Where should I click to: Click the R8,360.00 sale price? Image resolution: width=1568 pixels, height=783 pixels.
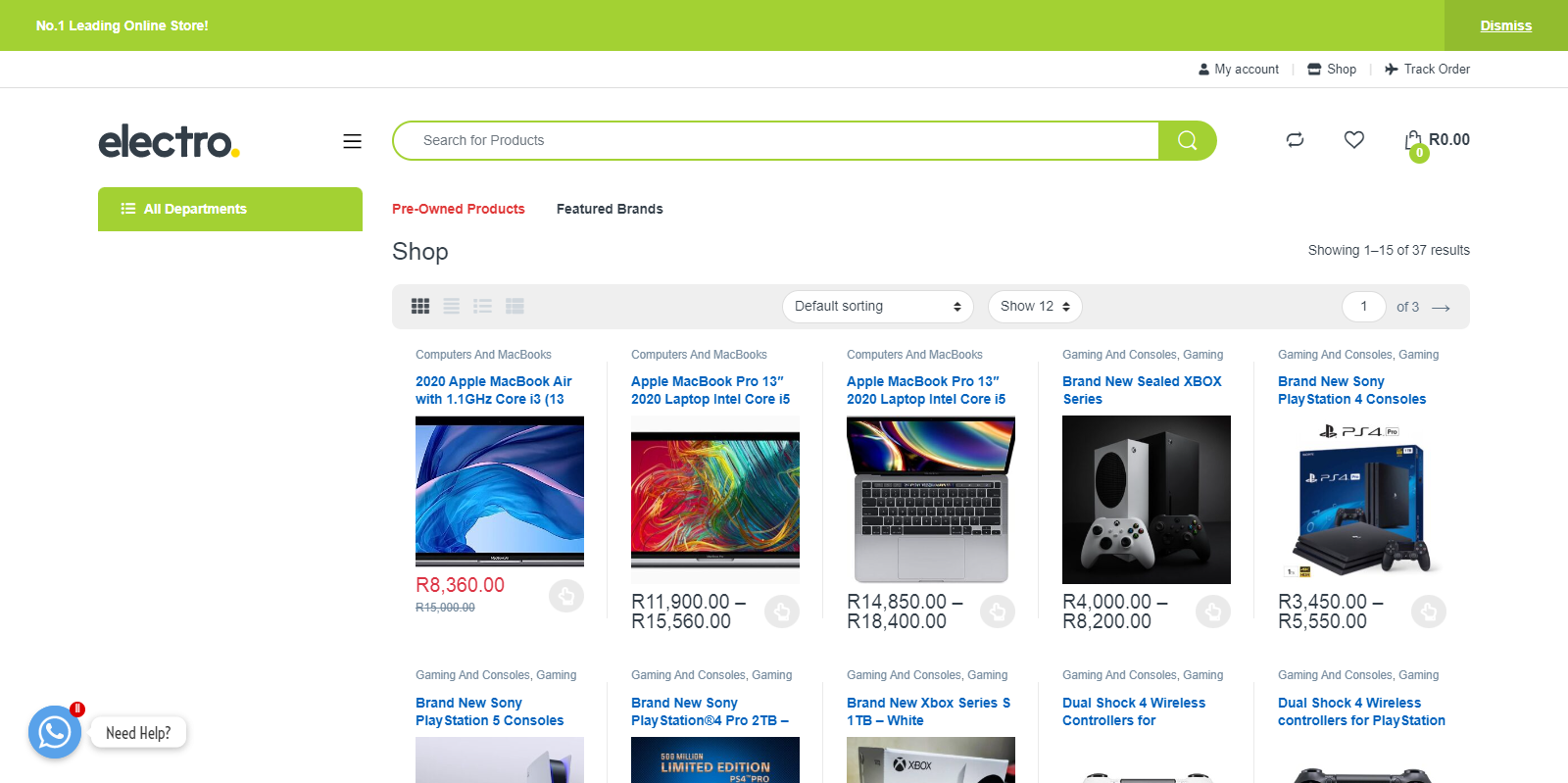coord(460,585)
